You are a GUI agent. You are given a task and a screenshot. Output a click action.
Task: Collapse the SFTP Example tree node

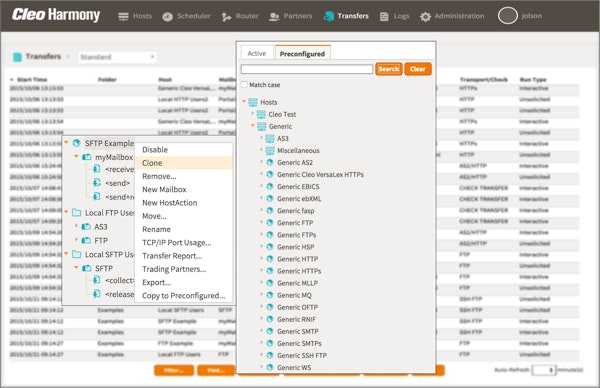click(x=66, y=143)
